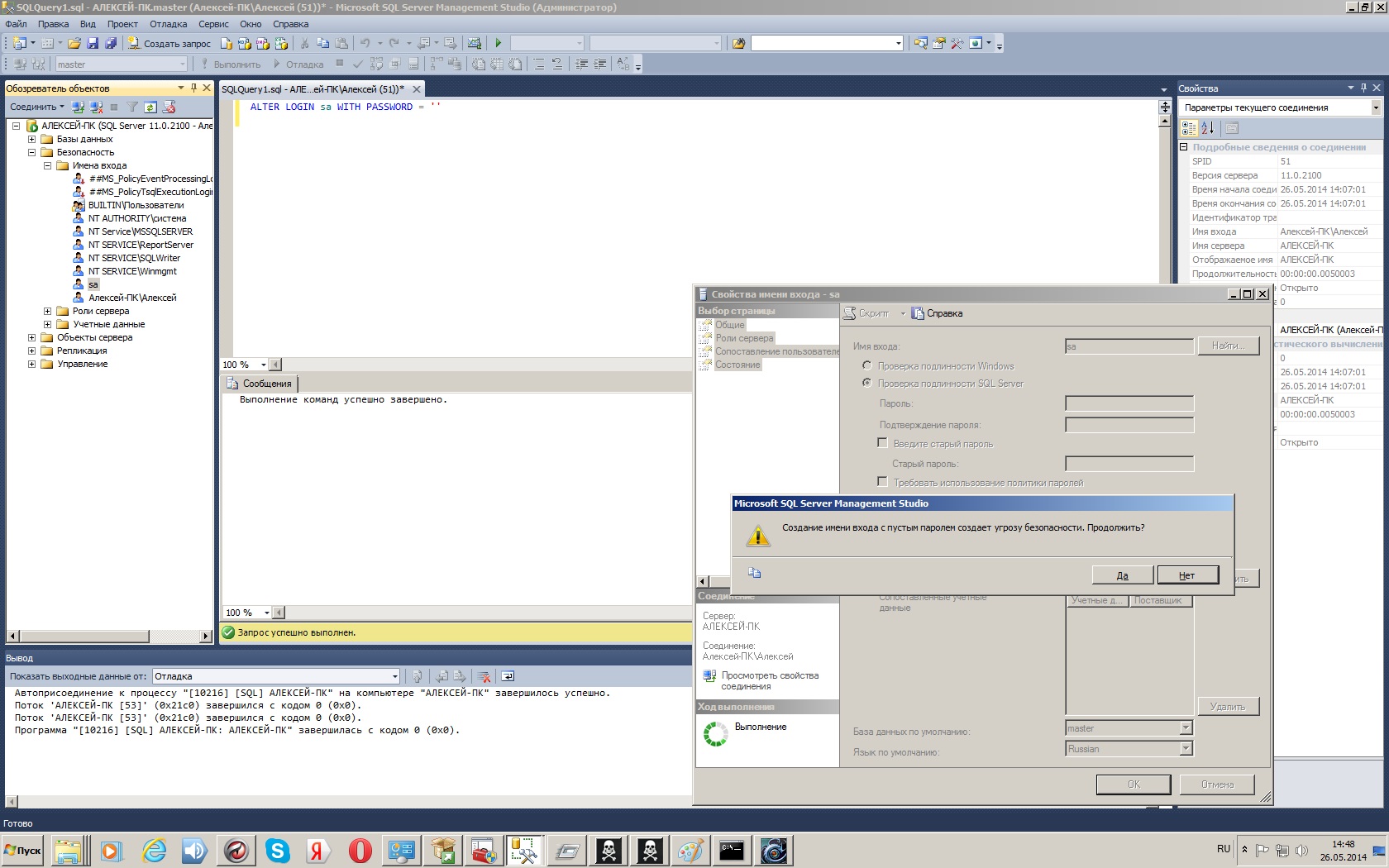Click the Save All toolbar icon
This screenshot has width=1389, height=868.
(111, 43)
